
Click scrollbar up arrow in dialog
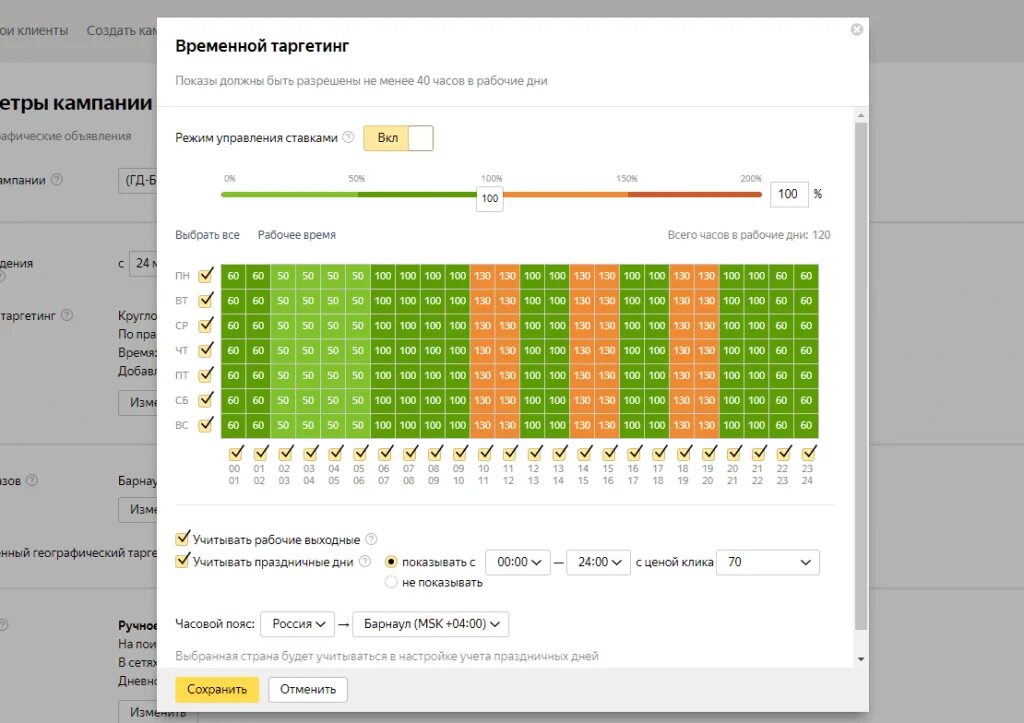[x=861, y=116]
